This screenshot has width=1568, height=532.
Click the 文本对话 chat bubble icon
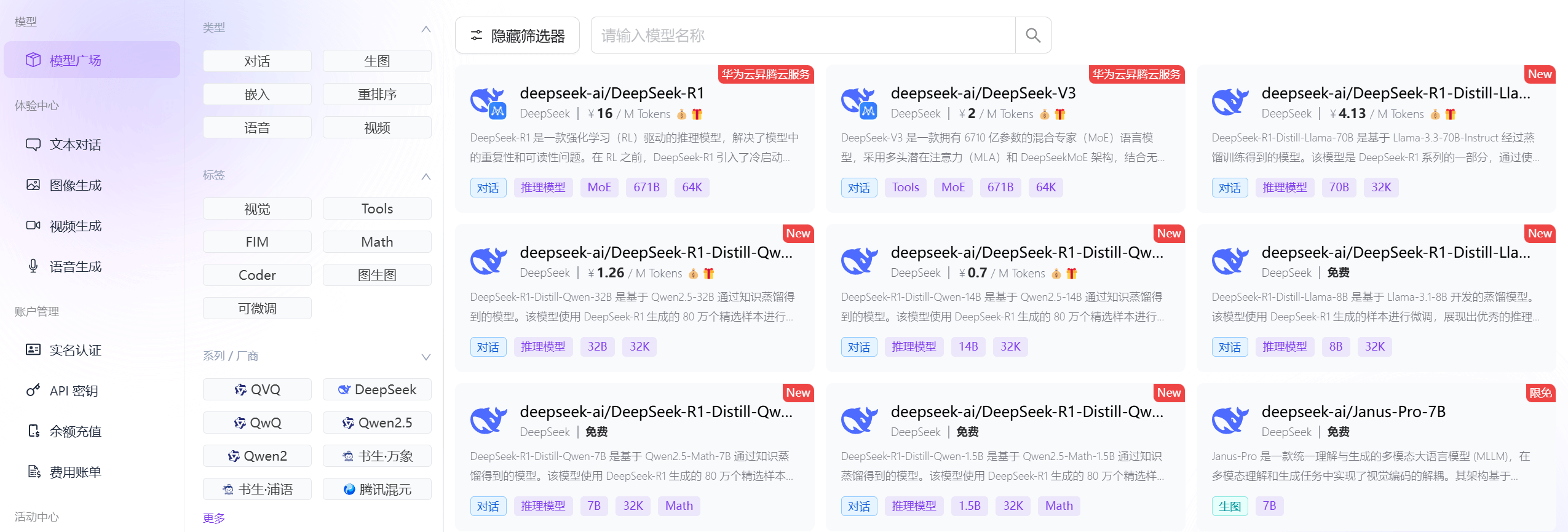[33, 145]
